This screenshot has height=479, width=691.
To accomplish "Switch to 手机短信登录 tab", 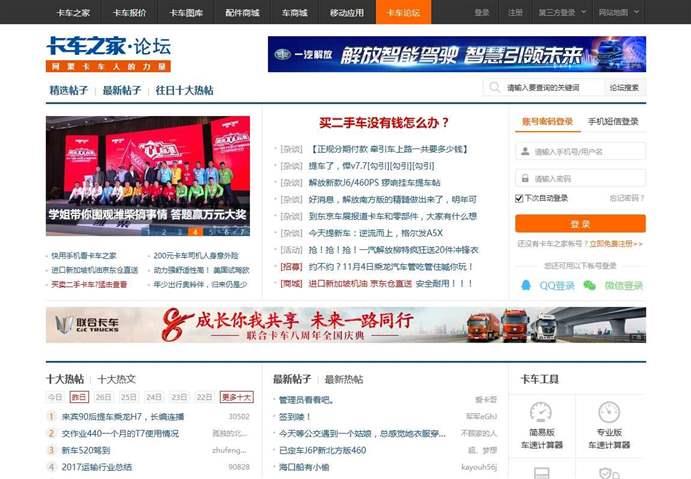I will click(613, 122).
